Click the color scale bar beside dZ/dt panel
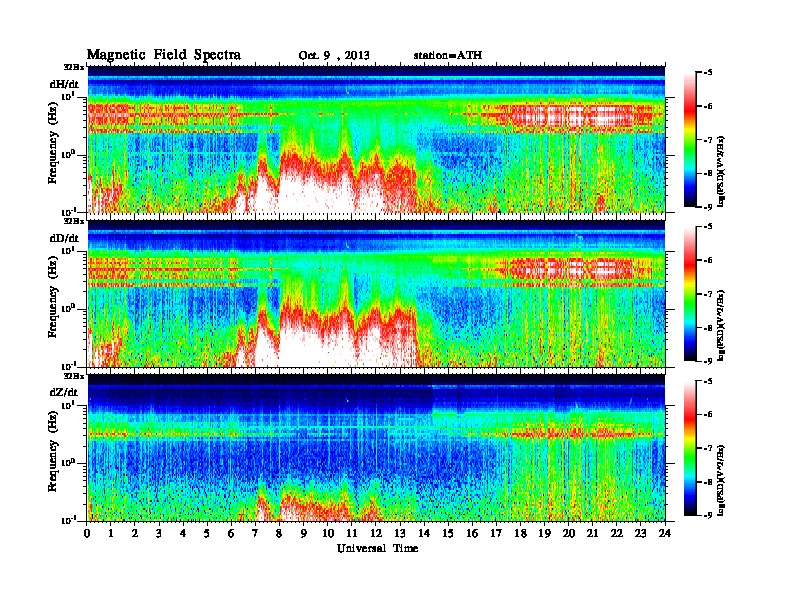Viewport: 792px width, 612px height. pos(690,448)
